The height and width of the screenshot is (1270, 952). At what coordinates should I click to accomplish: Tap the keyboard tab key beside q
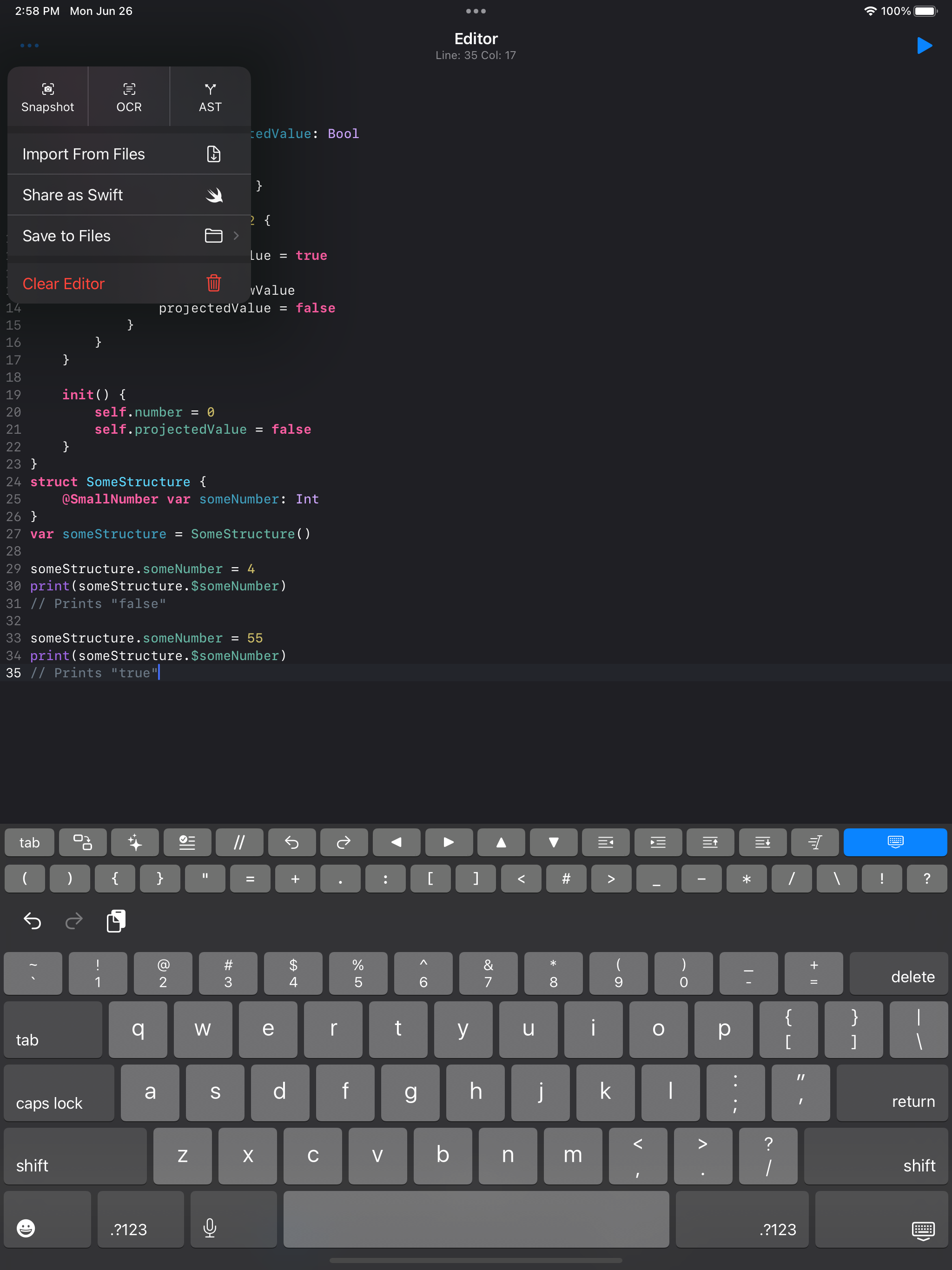pyautogui.click(x=53, y=1030)
